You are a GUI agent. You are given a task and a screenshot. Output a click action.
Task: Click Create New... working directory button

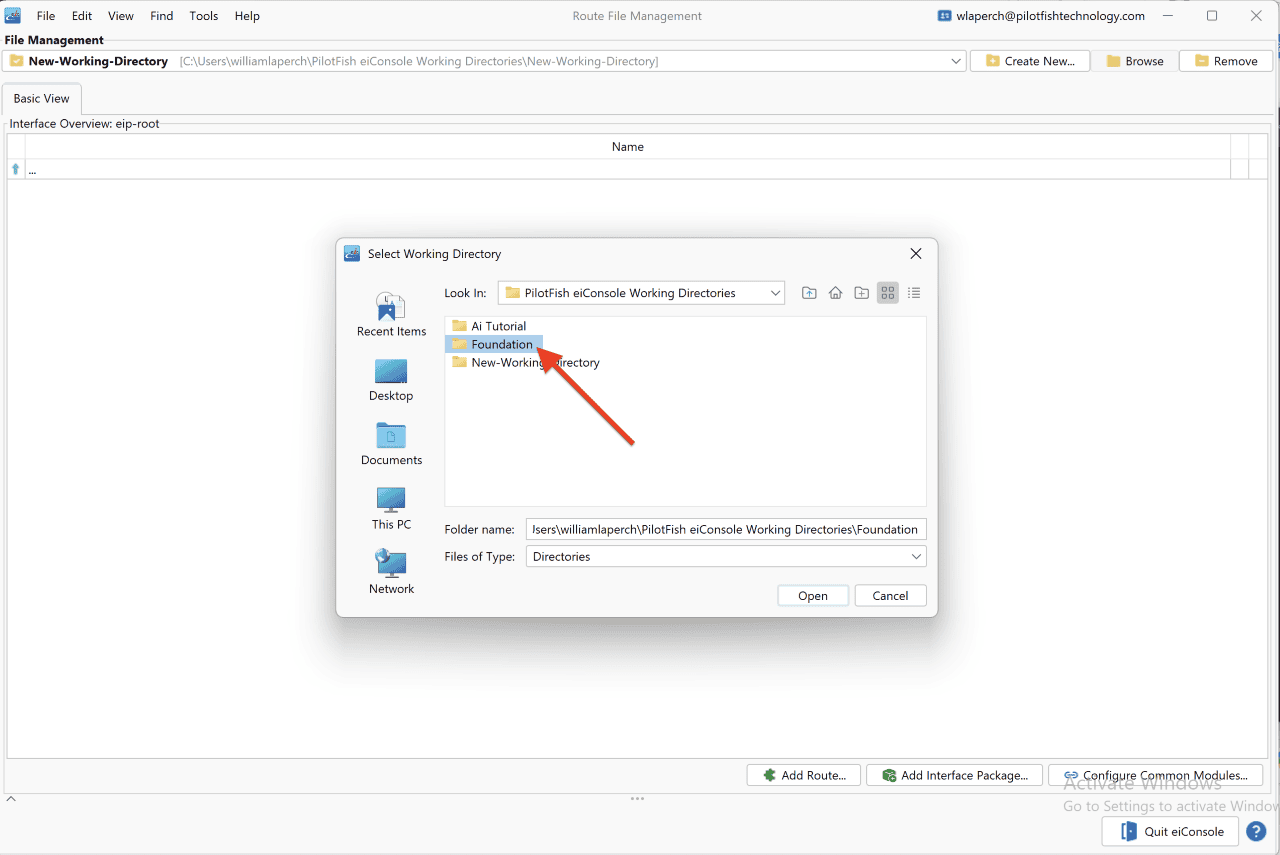(x=1030, y=61)
